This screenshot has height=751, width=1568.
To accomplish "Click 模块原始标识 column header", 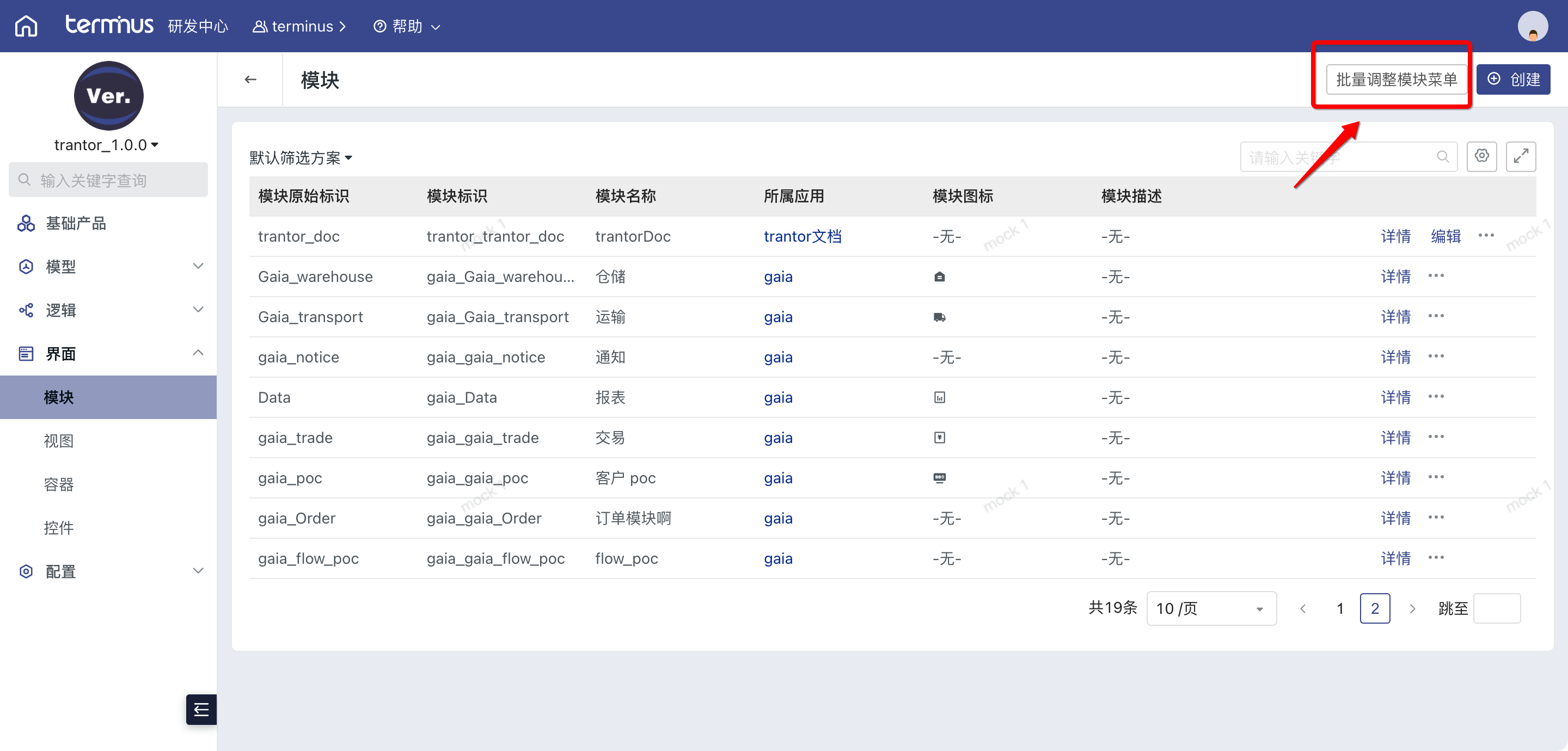I will coord(303,196).
